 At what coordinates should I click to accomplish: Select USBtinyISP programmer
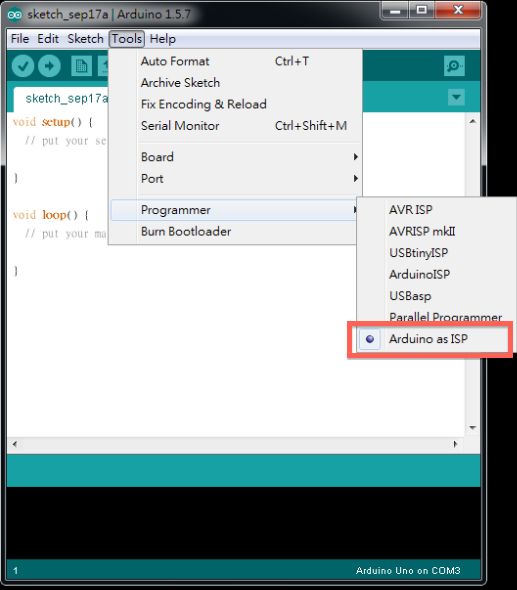click(436, 252)
